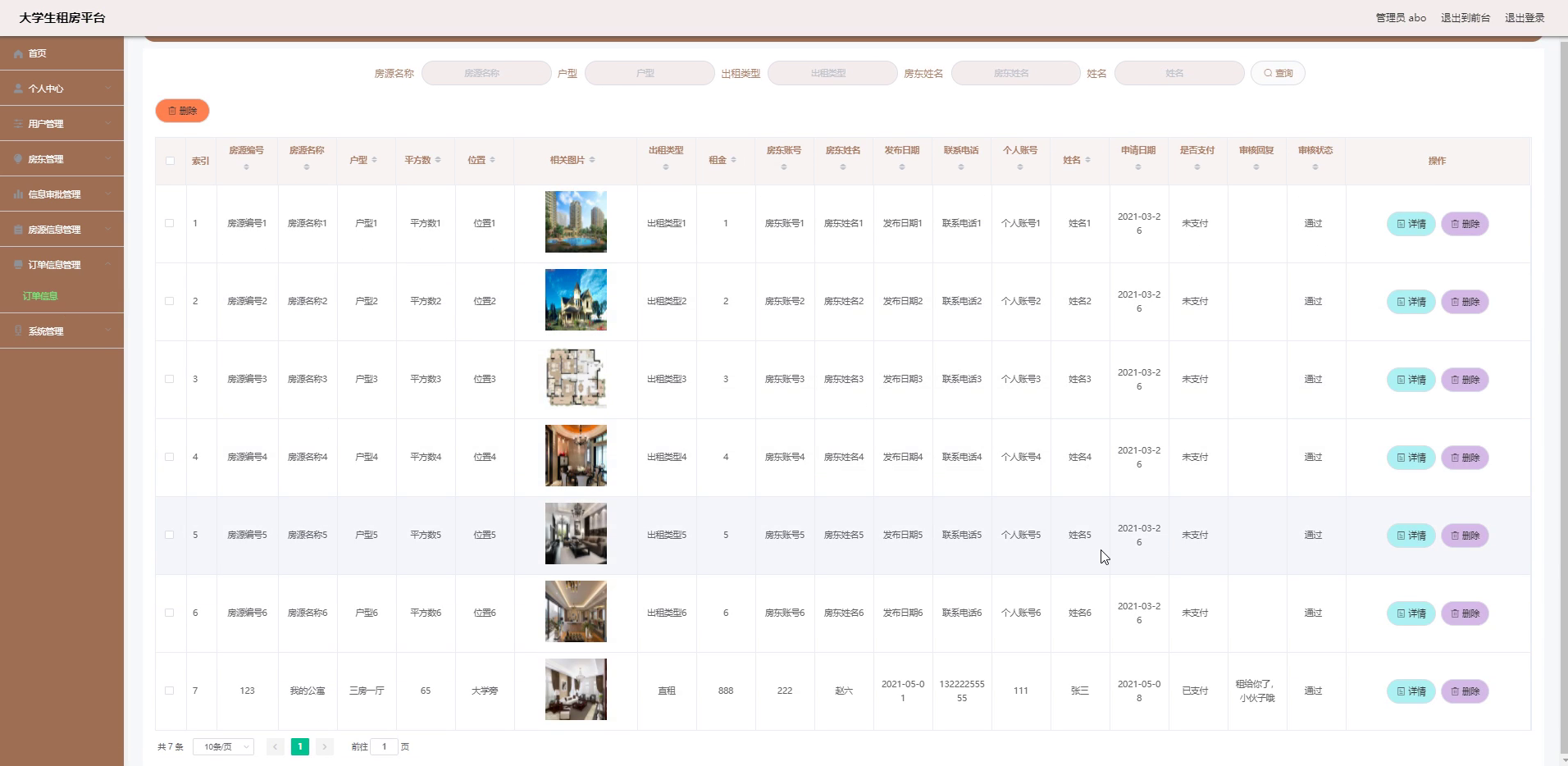The image size is (1568, 766).
Task: Sort by 申请日期 column arrows
Action: click(1138, 167)
